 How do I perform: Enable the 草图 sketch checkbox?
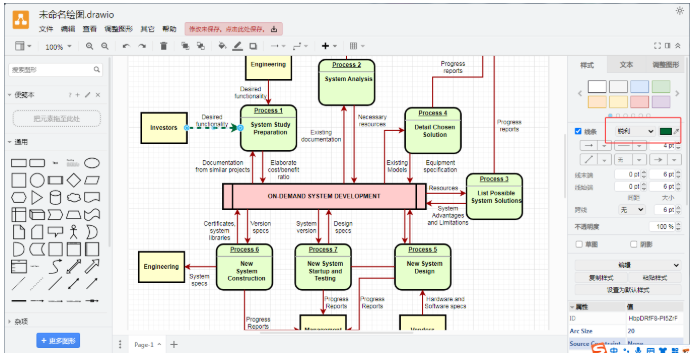[x=579, y=244]
